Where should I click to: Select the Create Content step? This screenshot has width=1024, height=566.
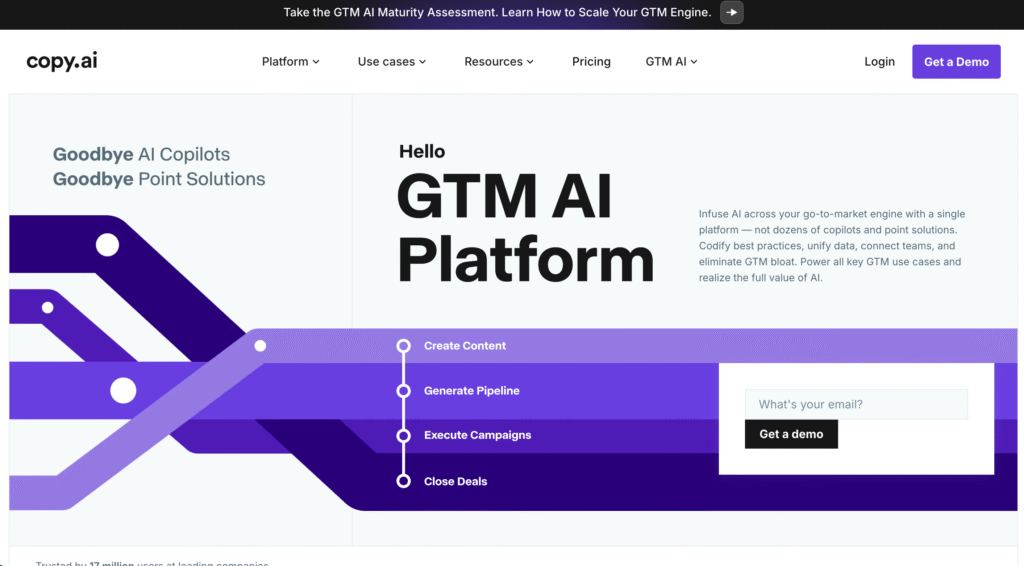pyautogui.click(x=464, y=345)
